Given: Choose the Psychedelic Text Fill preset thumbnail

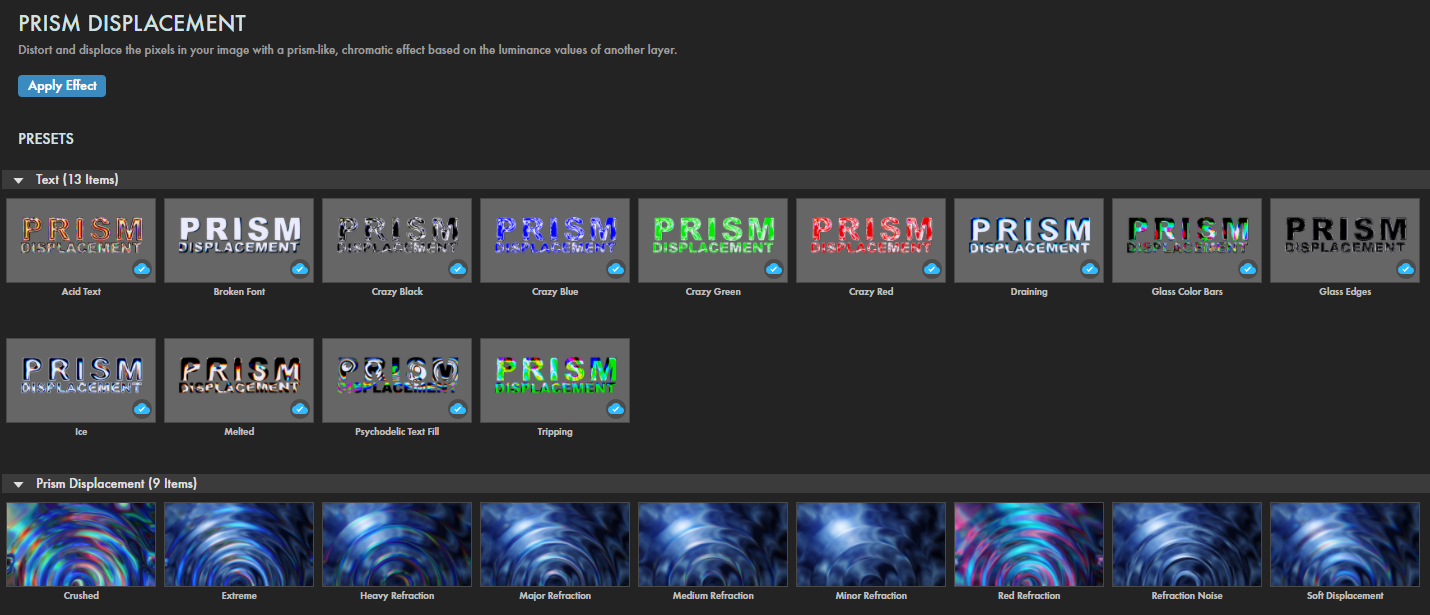Looking at the screenshot, I should pos(397,380).
